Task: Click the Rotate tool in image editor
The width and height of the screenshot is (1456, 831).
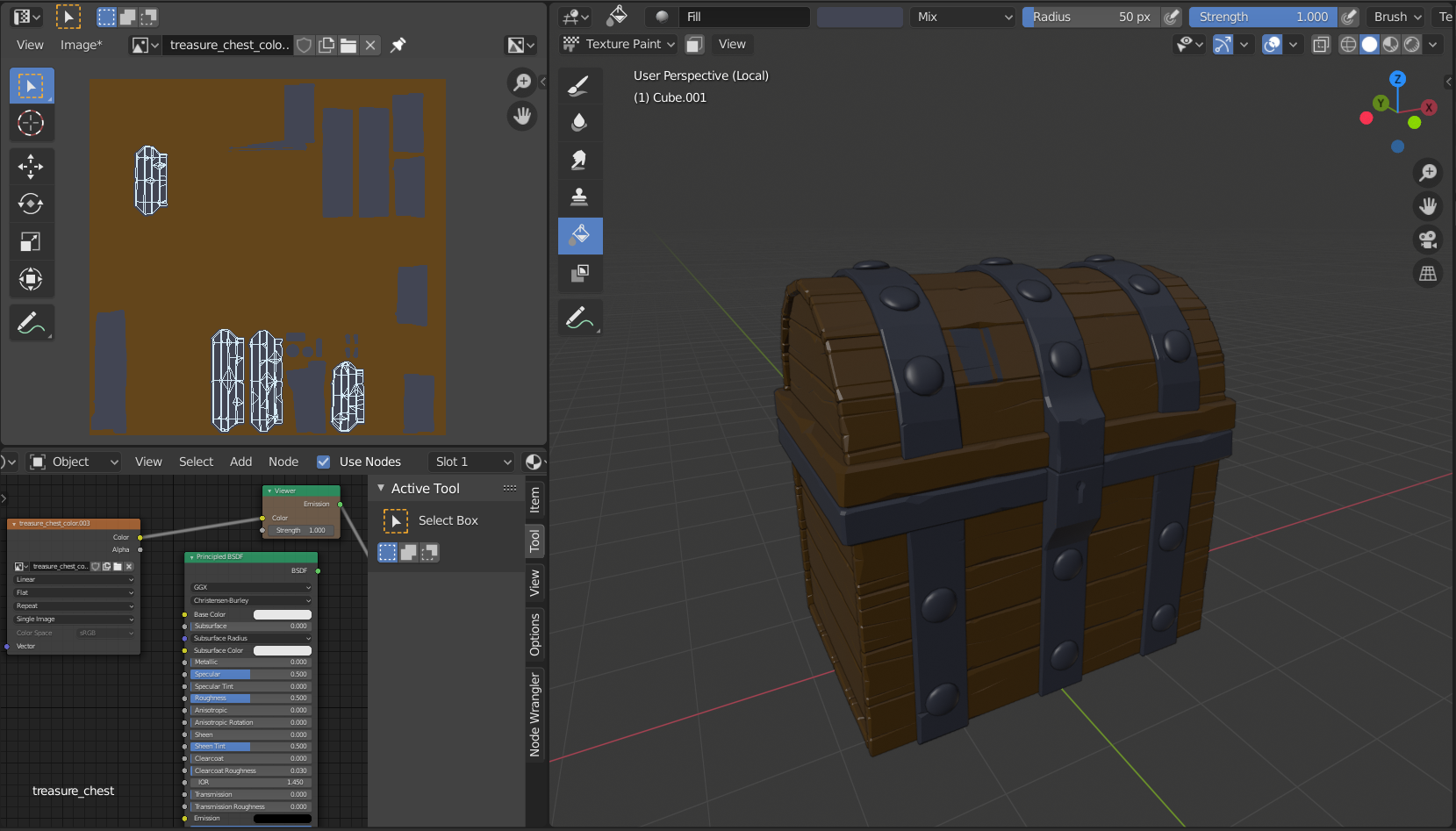Action: [x=31, y=204]
